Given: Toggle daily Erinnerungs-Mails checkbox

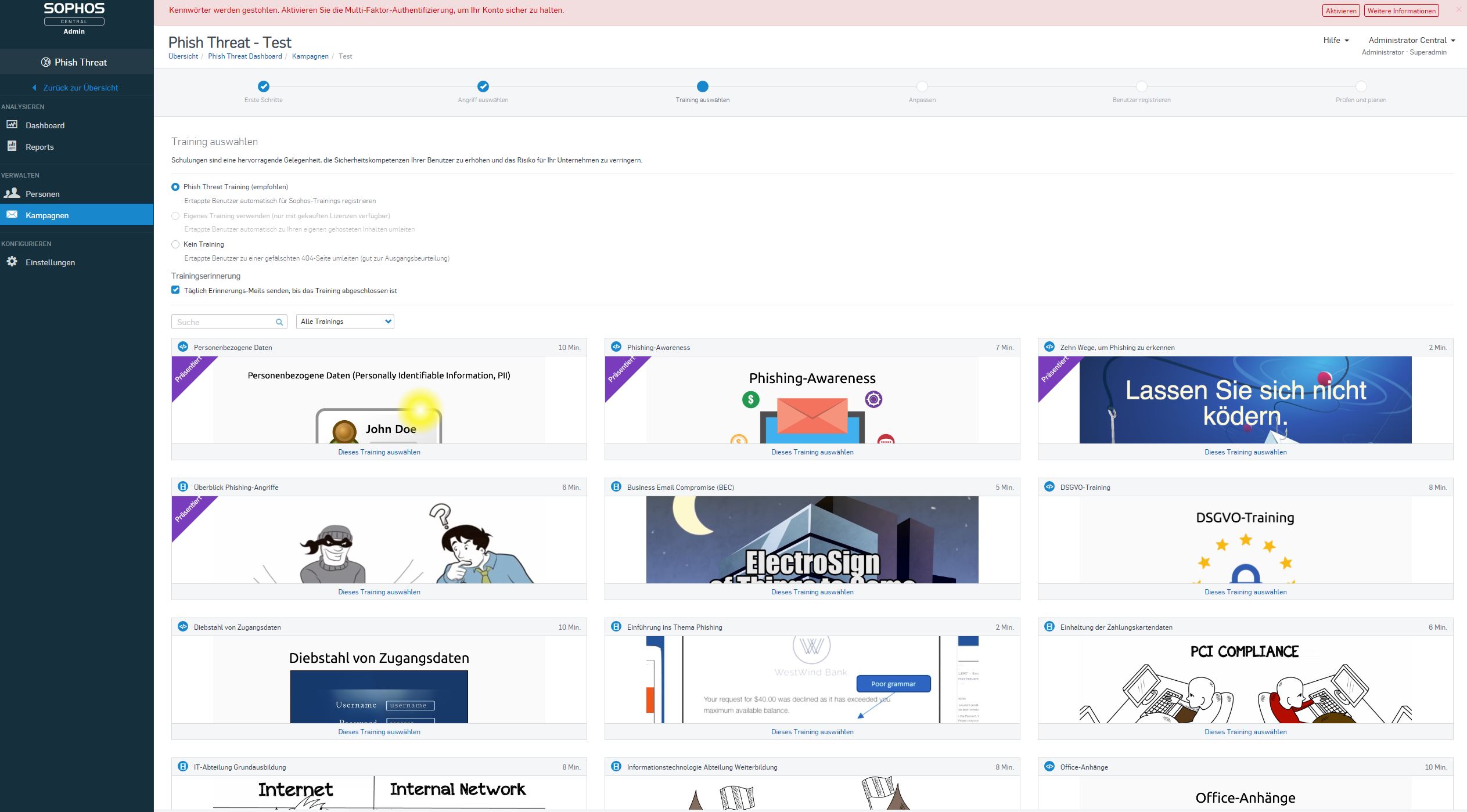Looking at the screenshot, I should (x=175, y=290).
